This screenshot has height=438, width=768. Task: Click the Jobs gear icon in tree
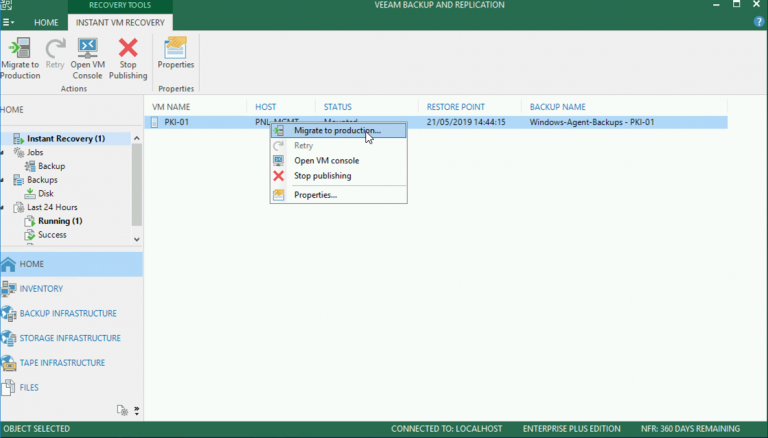(19, 152)
